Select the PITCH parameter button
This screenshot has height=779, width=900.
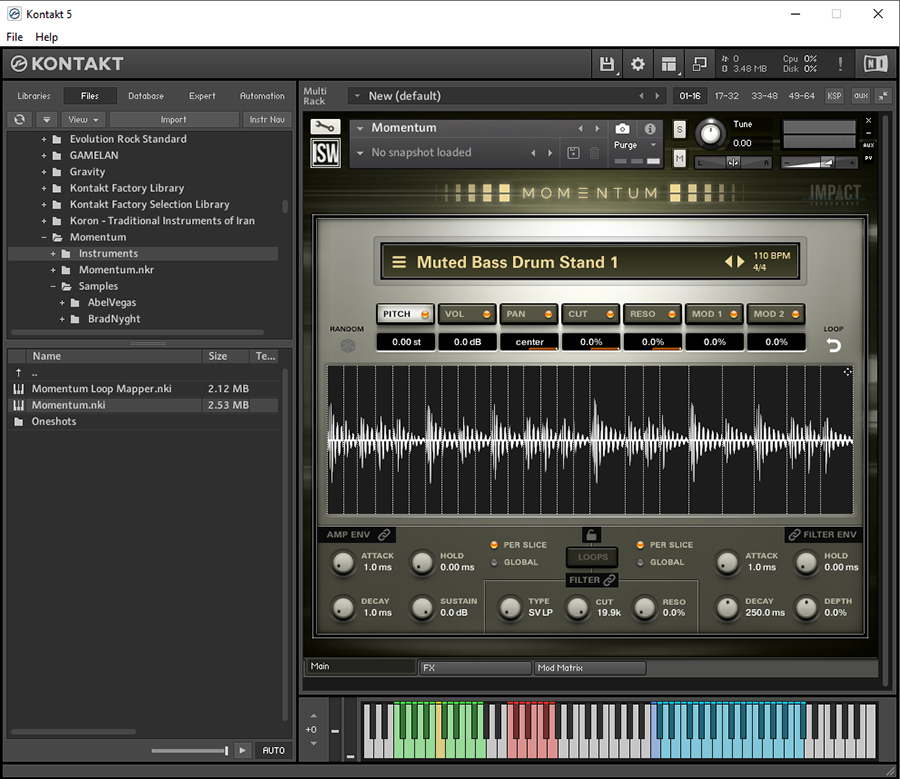tap(405, 314)
